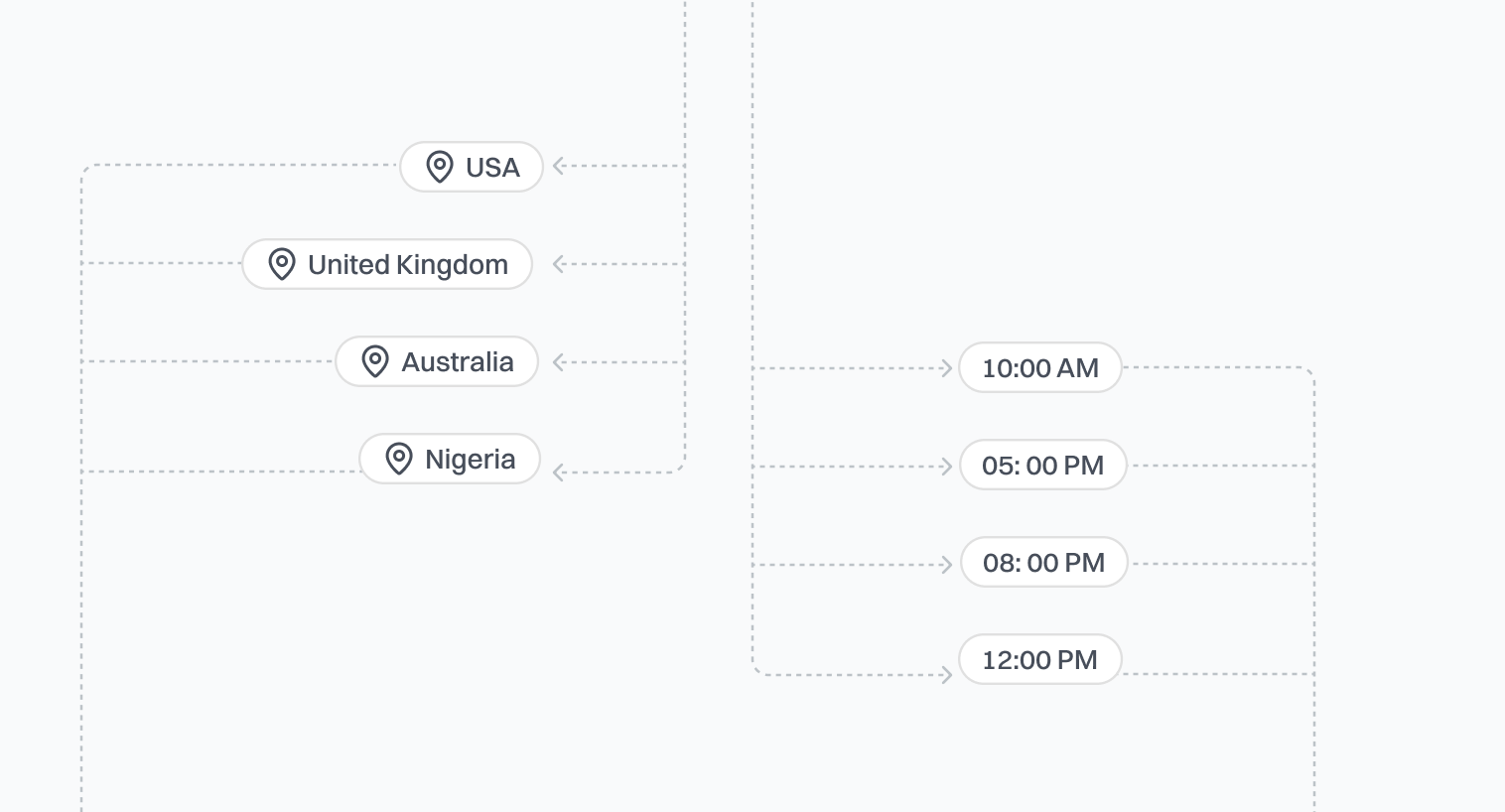Image resolution: width=1505 pixels, height=812 pixels.
Task: Select the USA label text
Action: coord(492,168)
